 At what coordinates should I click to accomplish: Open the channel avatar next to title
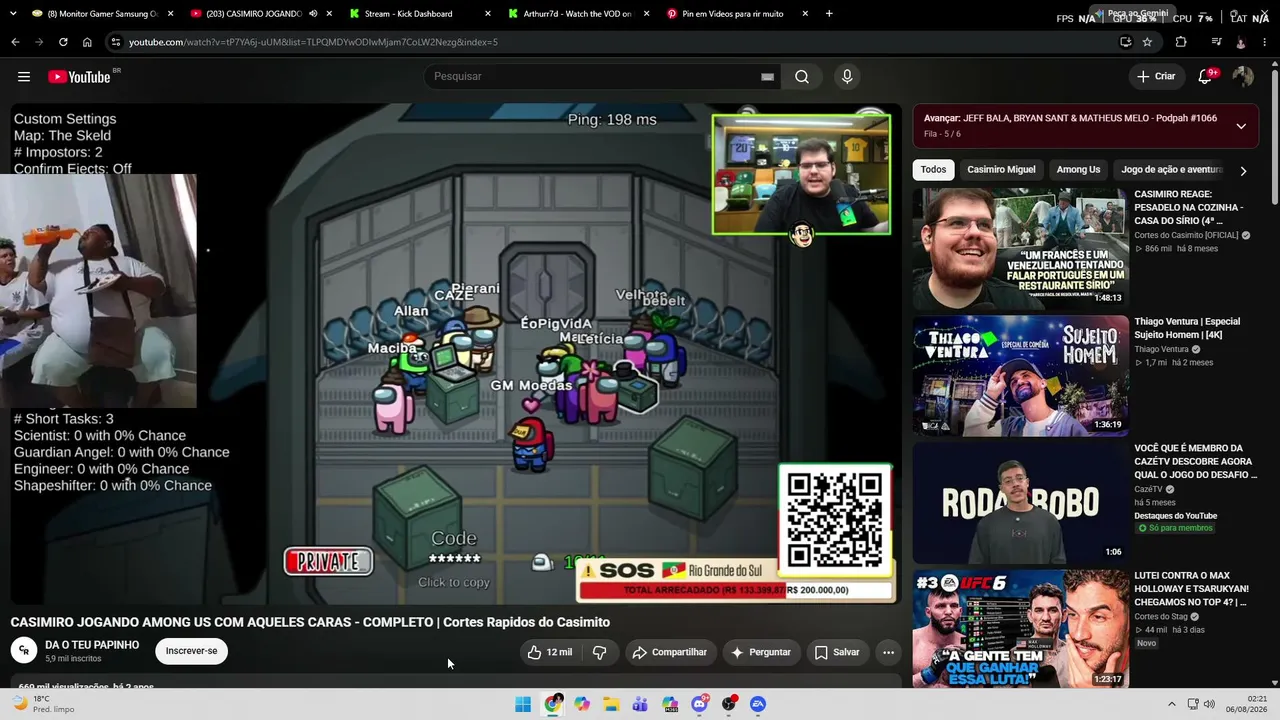click(x=24, y=651)
